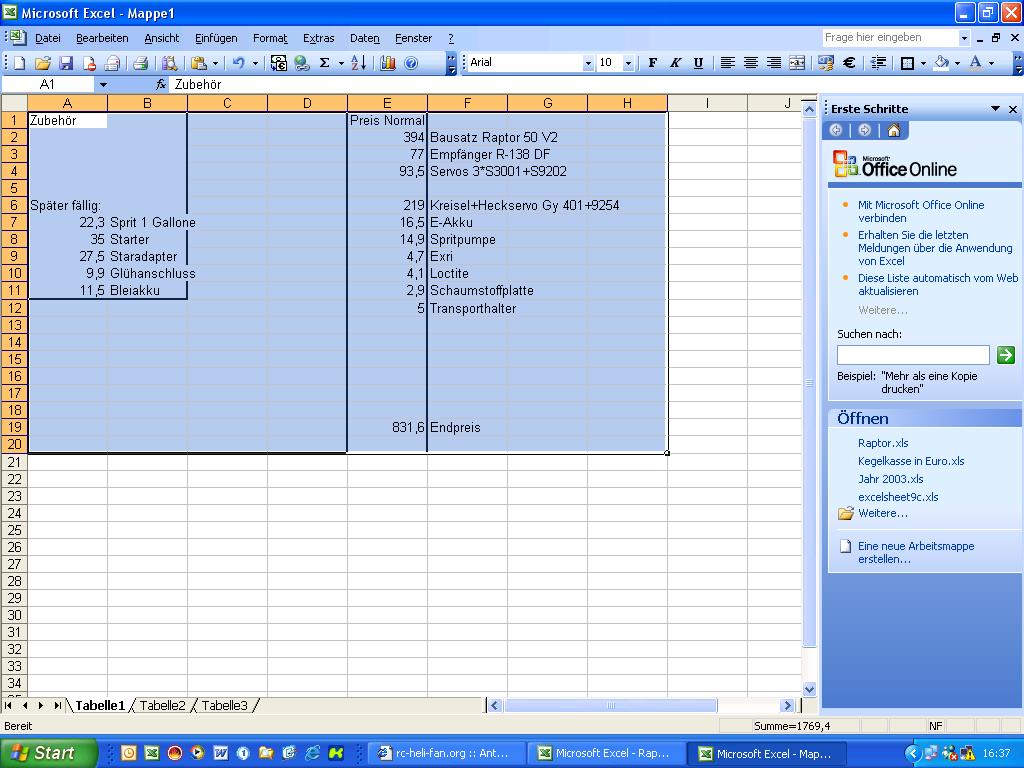Image resolution: width=1024 pixels, height=768 pixels.
Task: Switch to Microsoft Excel - Rap... taskbar window
Action: coord(604,754)
